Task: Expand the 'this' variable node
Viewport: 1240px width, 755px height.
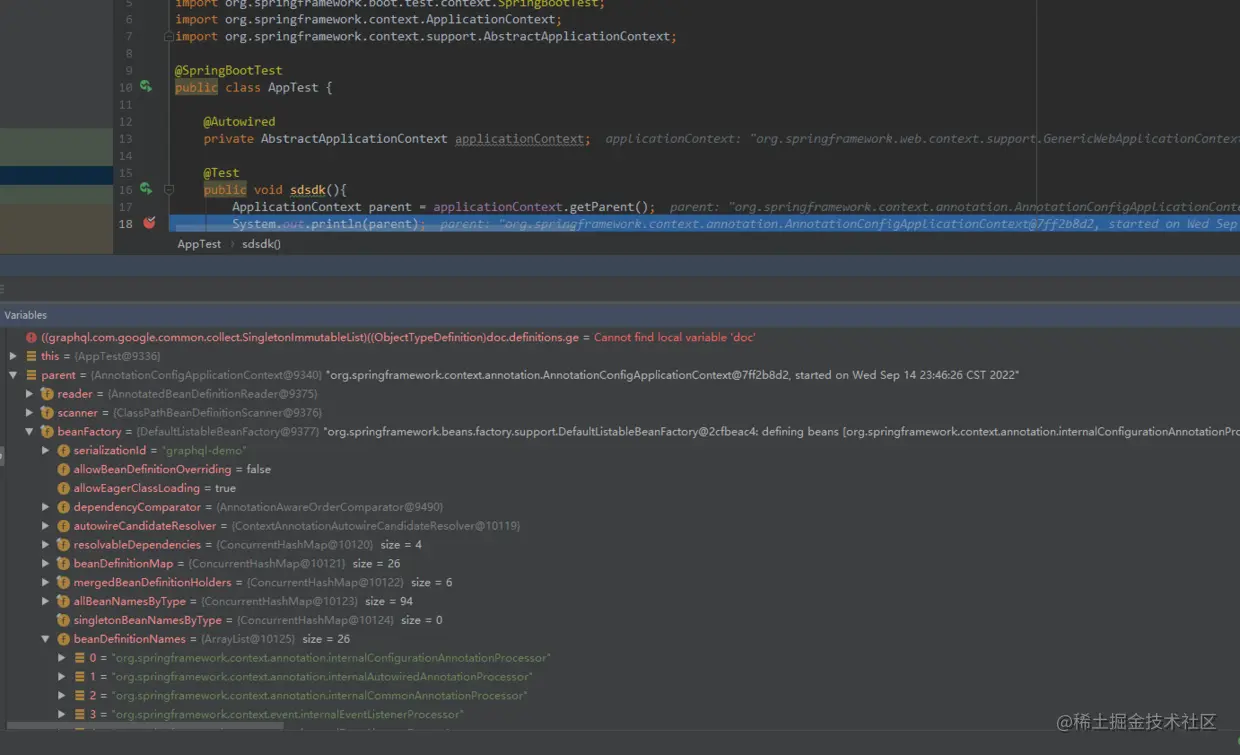Action: pos(13,356)
